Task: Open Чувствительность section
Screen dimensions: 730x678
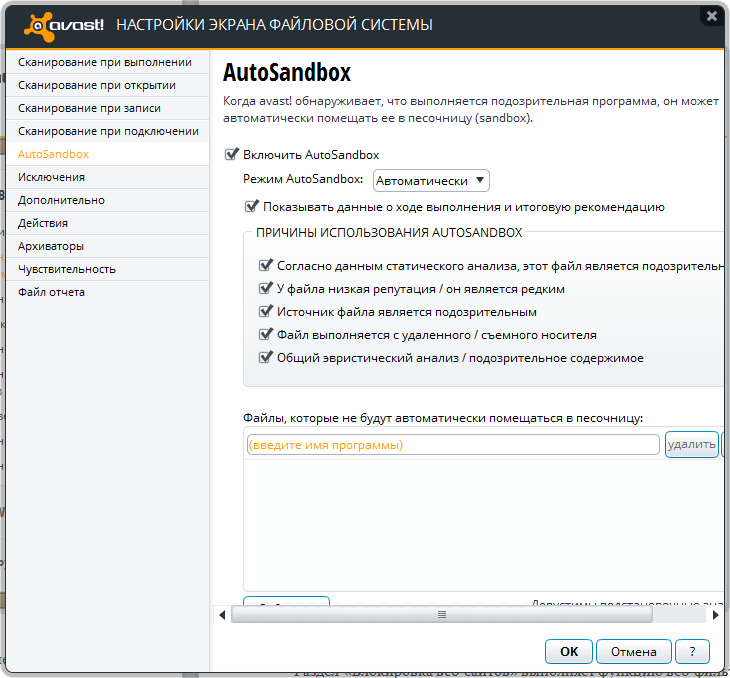Action: coord(108,269)
